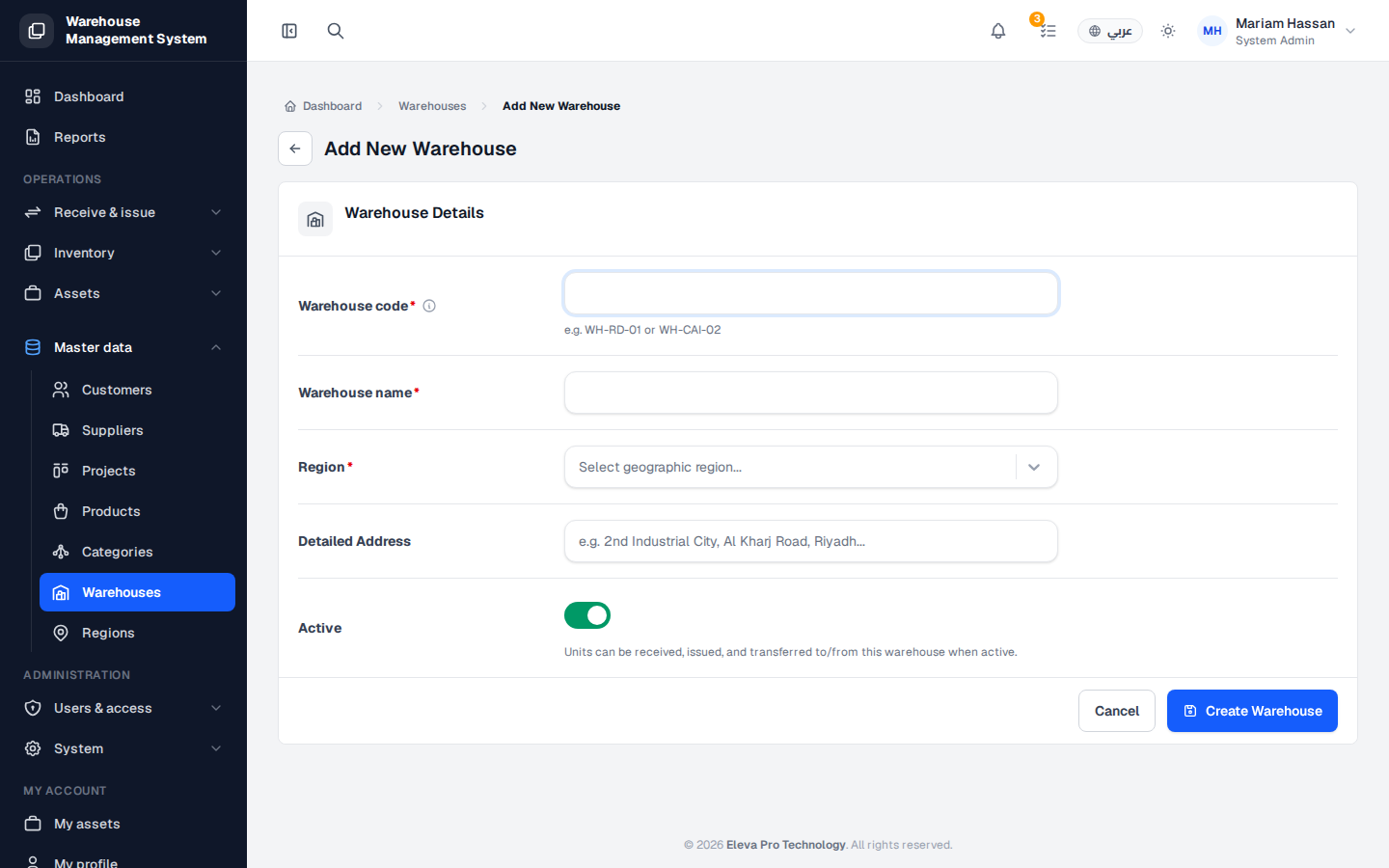Click the Warehouse Management System logo icon
Viewport: 1389px width, 868px height.
click(x=37, y=31)
